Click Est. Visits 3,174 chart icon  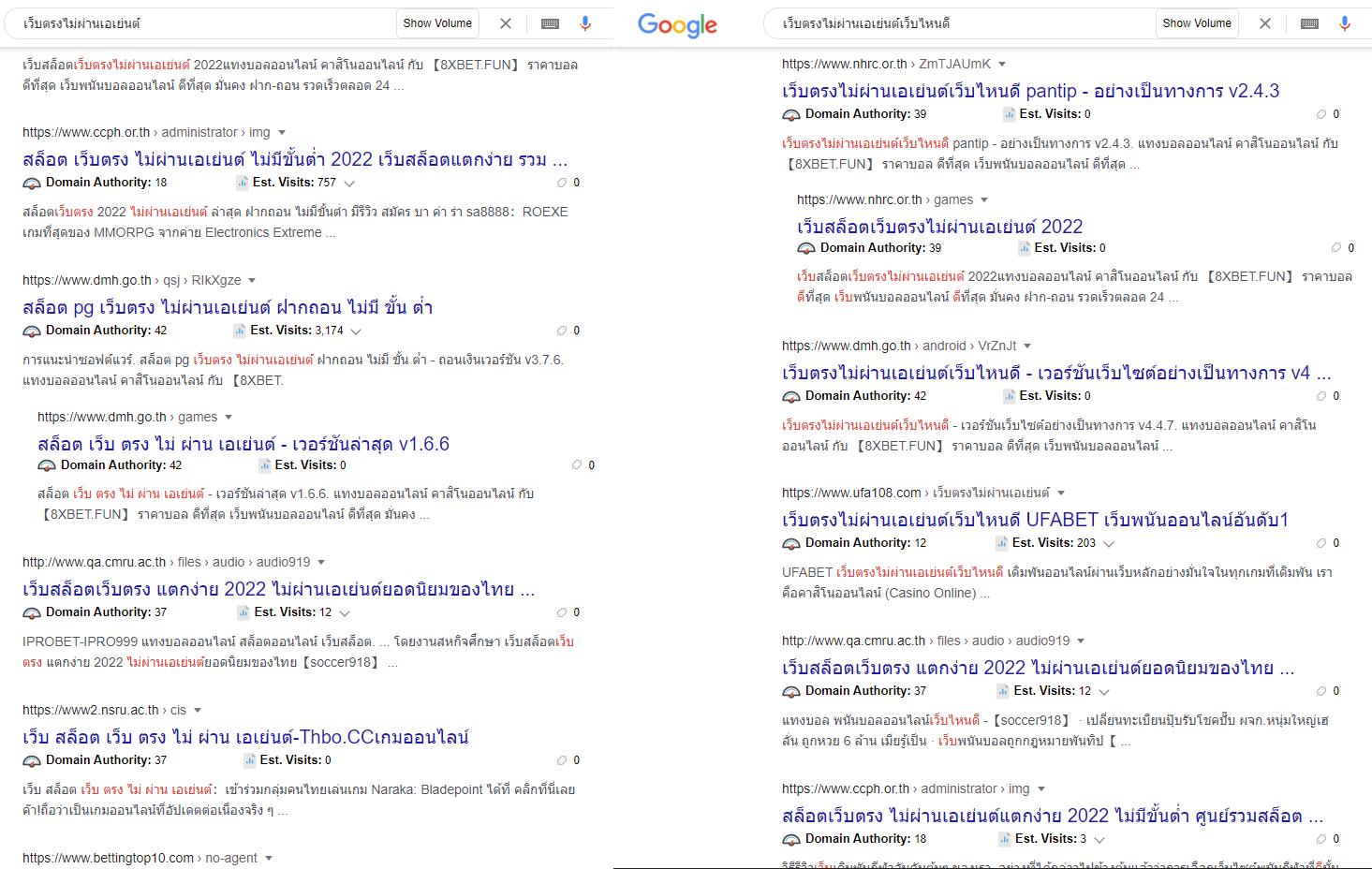coord(240,331)
